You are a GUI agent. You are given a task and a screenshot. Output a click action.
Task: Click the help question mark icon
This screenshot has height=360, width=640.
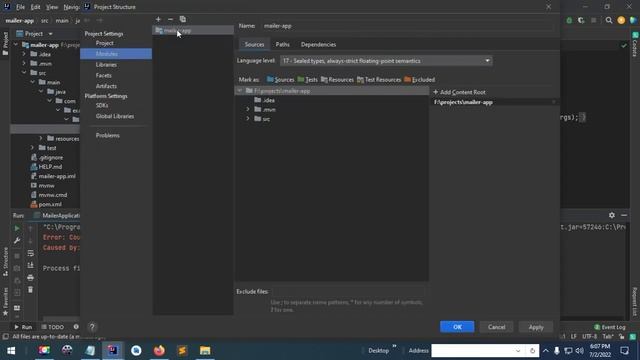[x=92, y=327]
